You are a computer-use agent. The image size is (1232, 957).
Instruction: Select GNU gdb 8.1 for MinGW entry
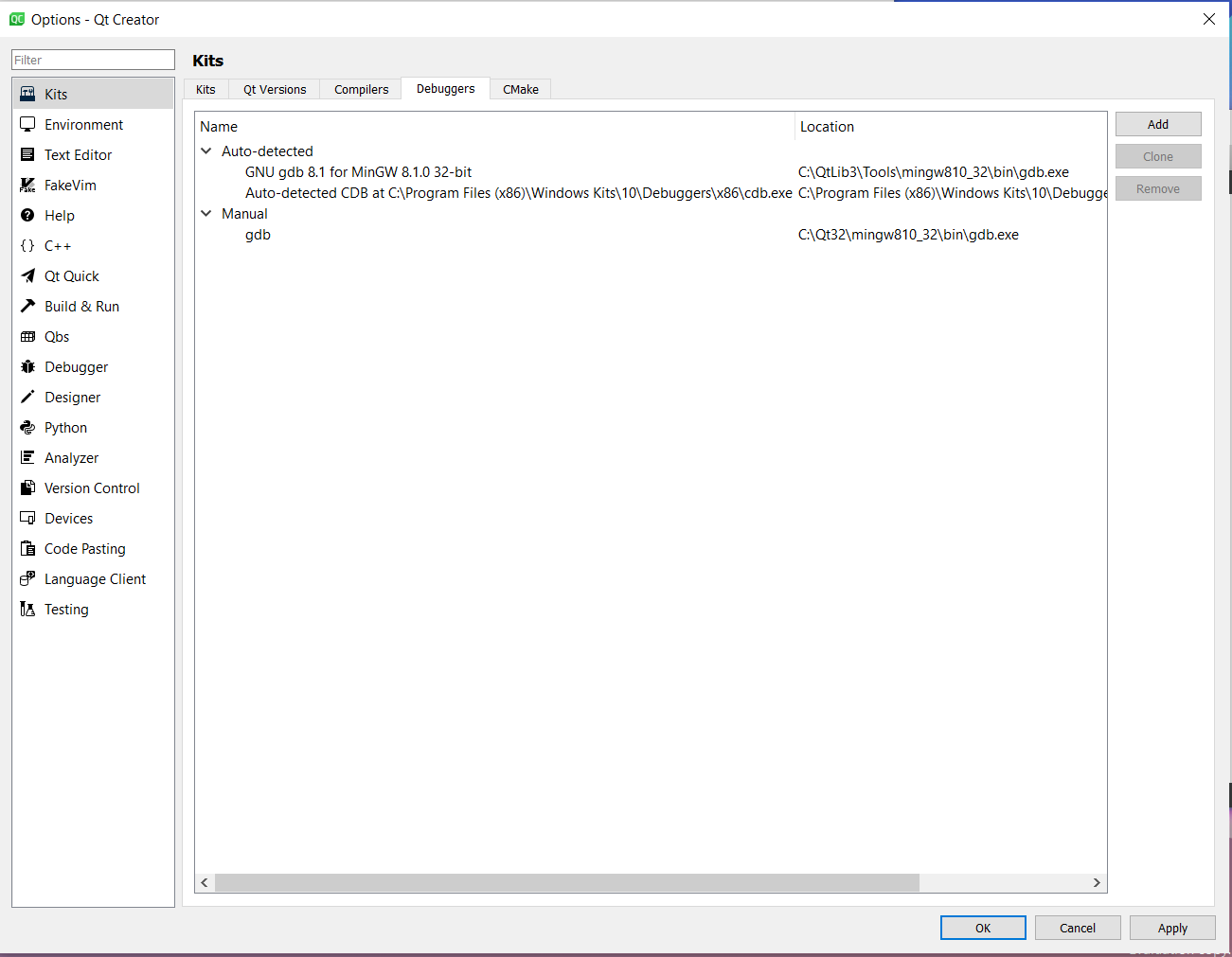[x=358, y=172]
